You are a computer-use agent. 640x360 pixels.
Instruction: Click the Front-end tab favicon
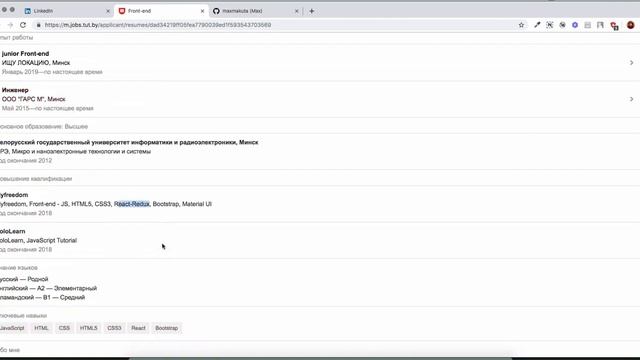tap(122, 11)
